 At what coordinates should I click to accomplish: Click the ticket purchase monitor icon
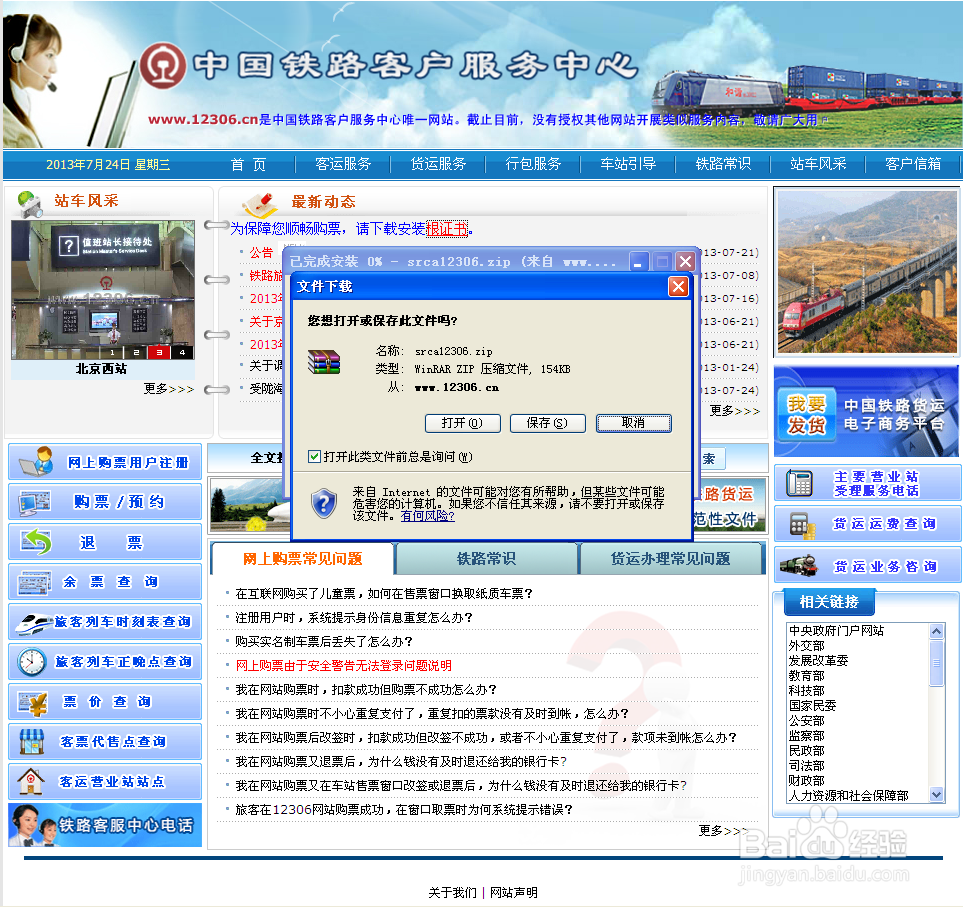coord(35,503)
